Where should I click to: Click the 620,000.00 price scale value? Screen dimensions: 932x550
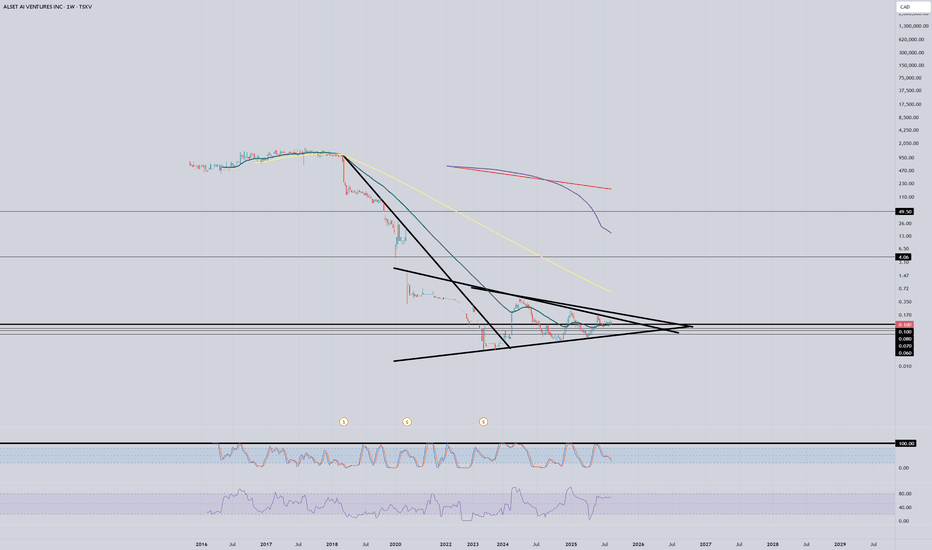tap(911, 39)
